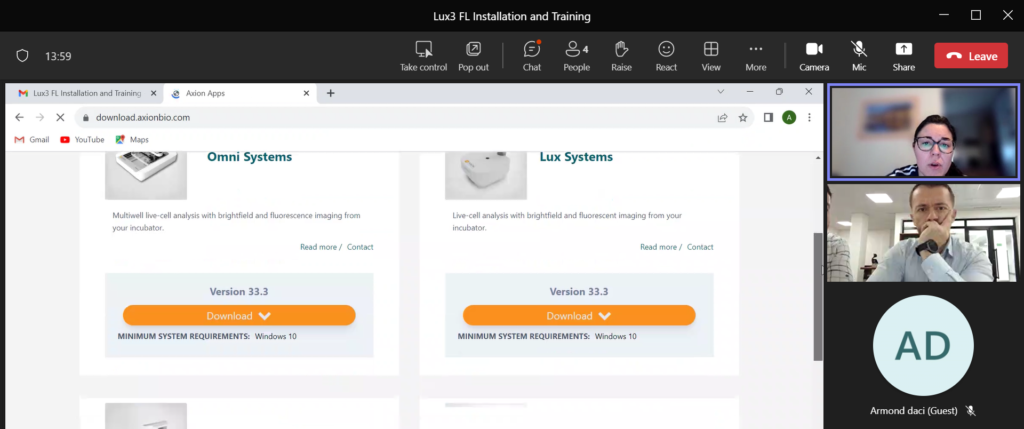Select the man's video tile
Image resolution: width=1024 pixels, height=429 pixels.
point(923,233)
